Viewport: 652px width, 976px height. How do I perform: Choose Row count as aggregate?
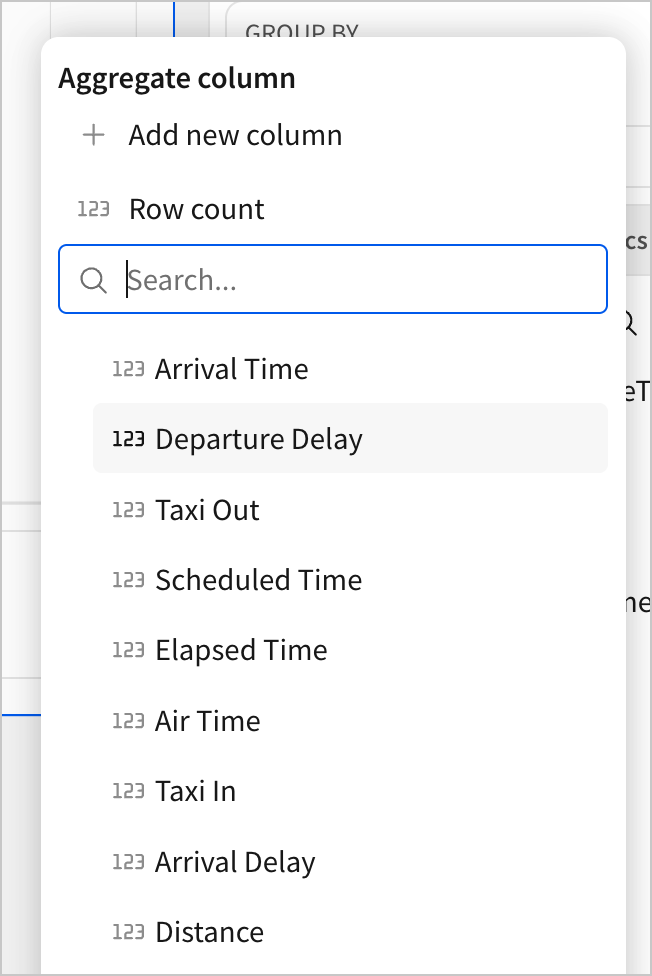point(197,209)
